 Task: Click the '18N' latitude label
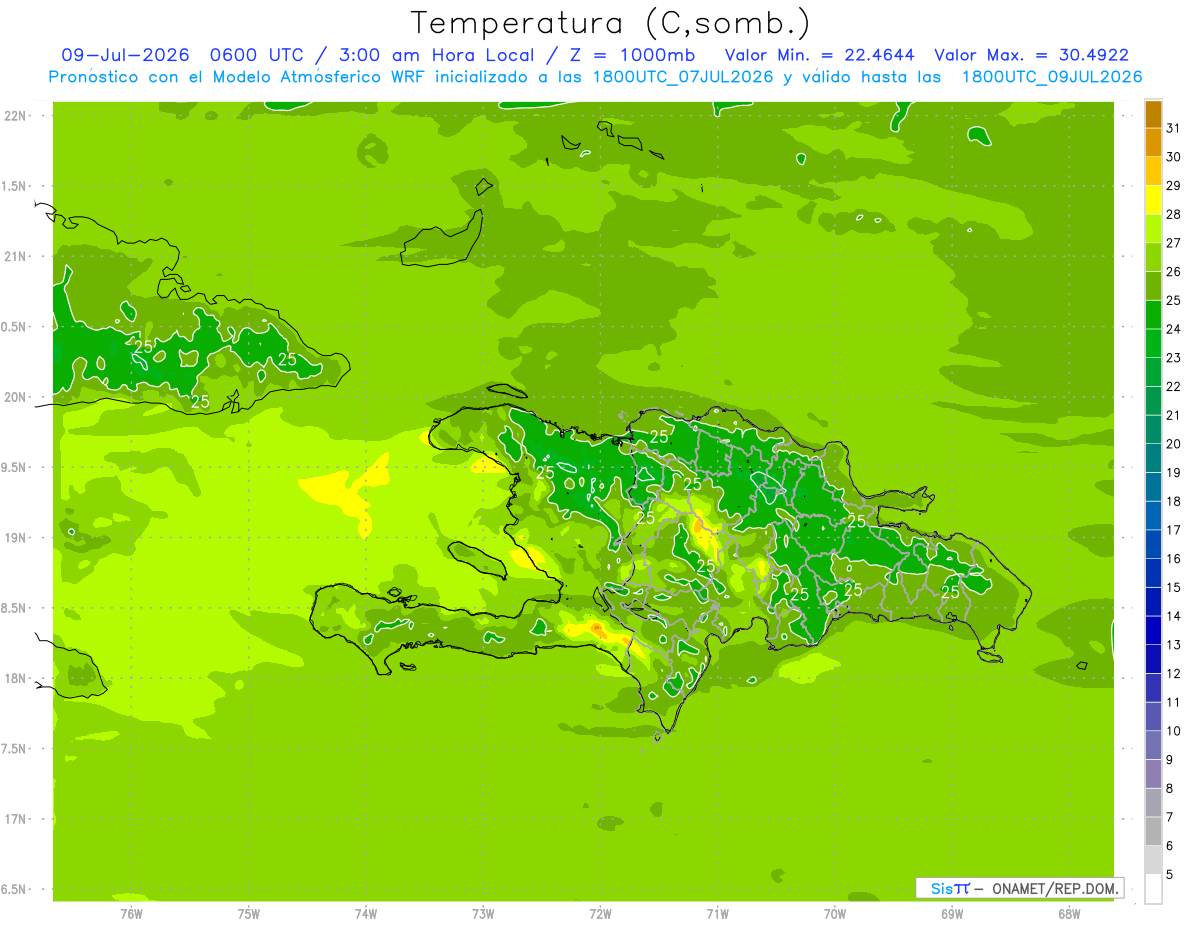pyautogui.click(x=14, y=678)
